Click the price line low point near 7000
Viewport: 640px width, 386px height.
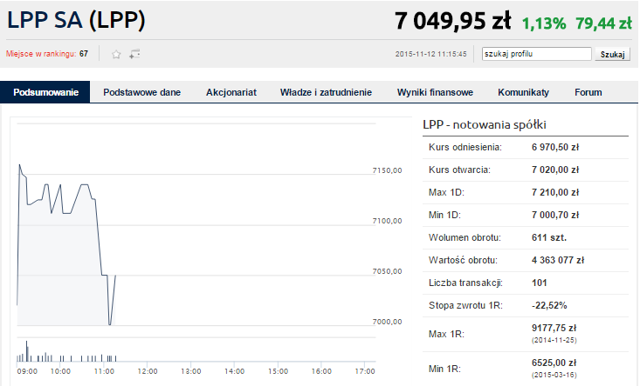pyautogui.click(x=110, y=324)
